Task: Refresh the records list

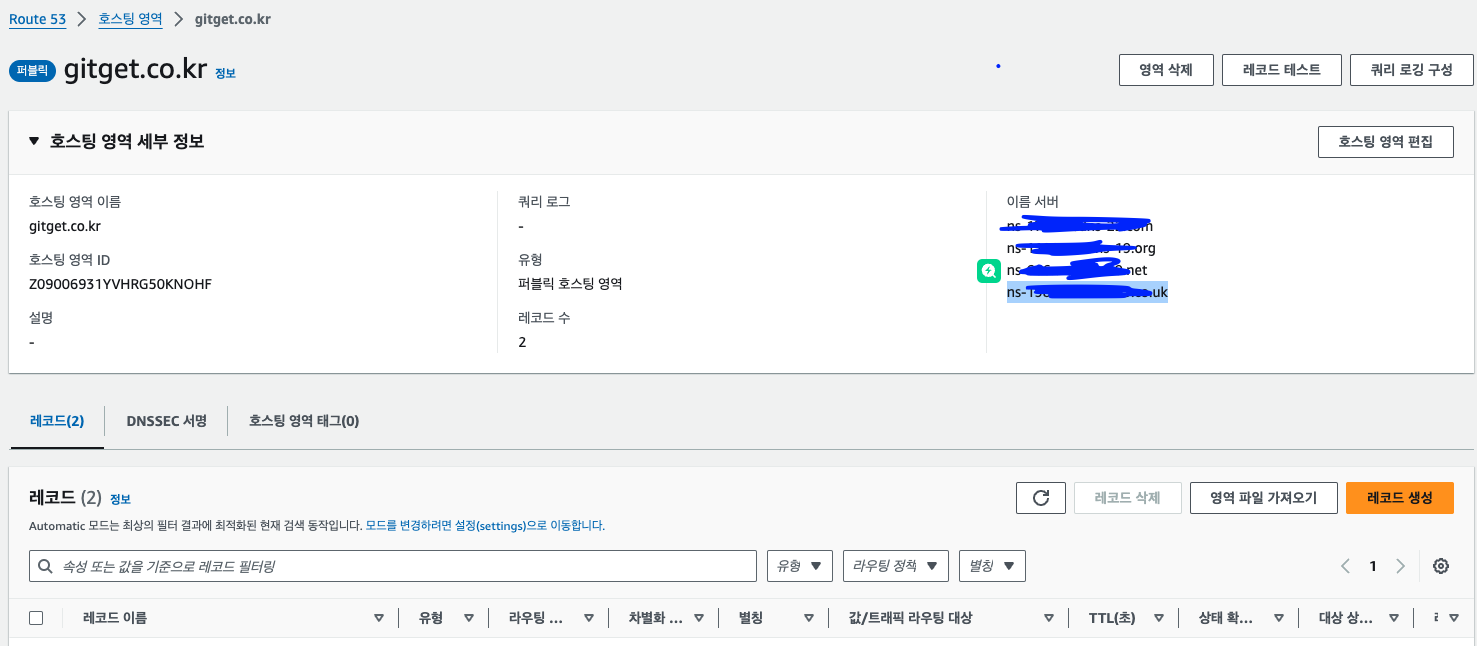Action: (x=1040, y=498)
